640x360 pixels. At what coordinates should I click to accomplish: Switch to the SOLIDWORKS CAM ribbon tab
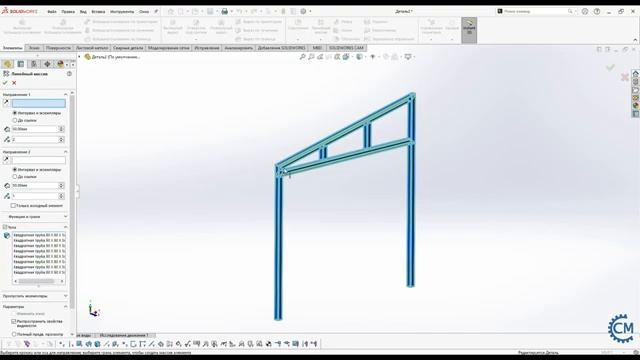pos(346,48)
